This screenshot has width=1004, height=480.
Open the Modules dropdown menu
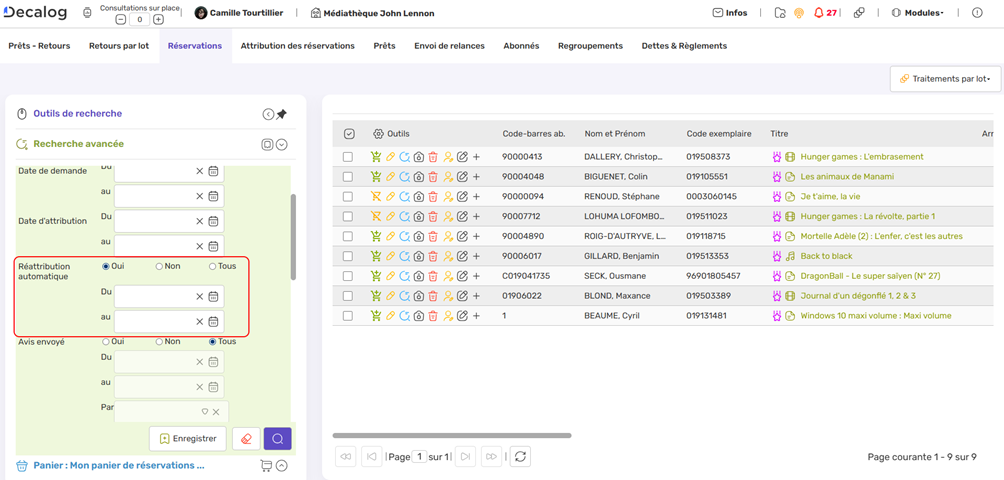917,13
